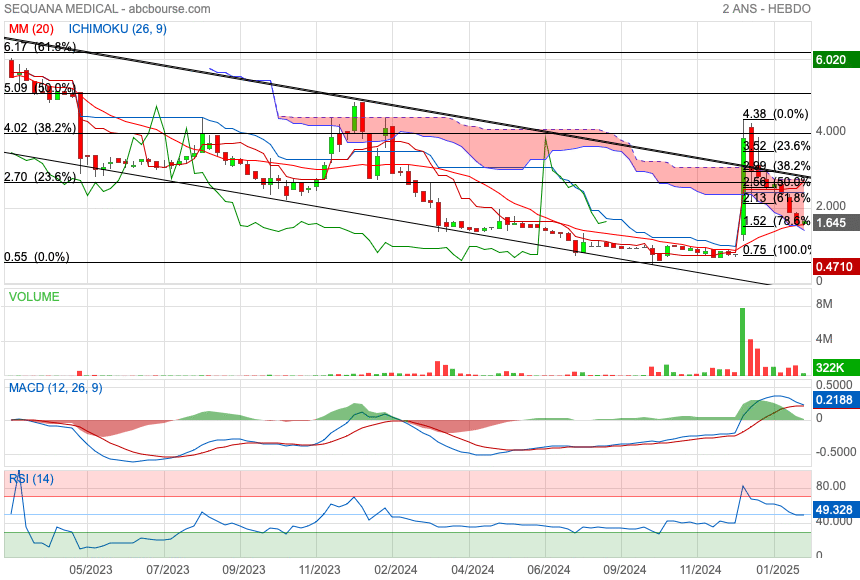The height and width of the screenshot is (580, 860).
Task: Click the 80.00 RSI axis value
Action: tap(830, 486)
